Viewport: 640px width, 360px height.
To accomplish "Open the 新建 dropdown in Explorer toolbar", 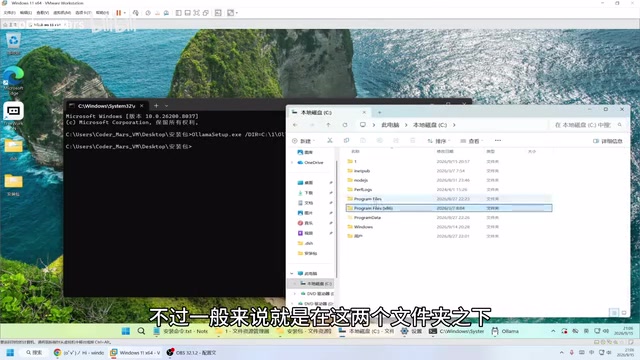I will 304,141.
